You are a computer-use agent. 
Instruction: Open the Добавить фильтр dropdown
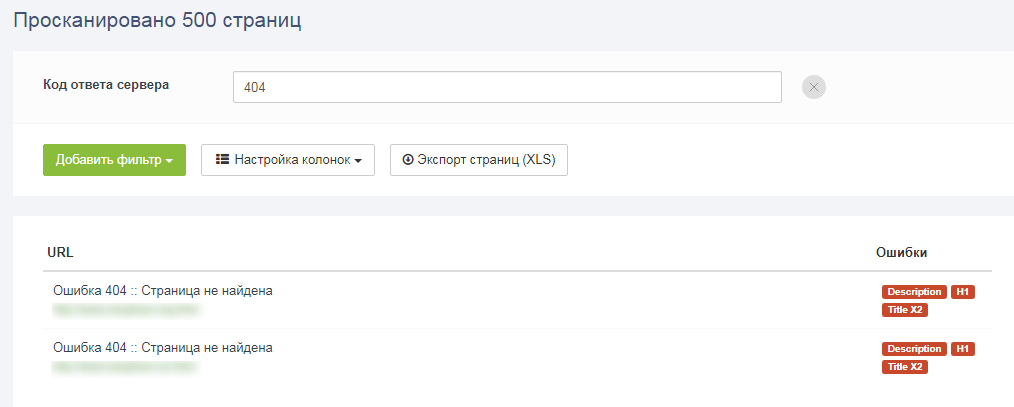pyautogui.click(x=114, y=160)
